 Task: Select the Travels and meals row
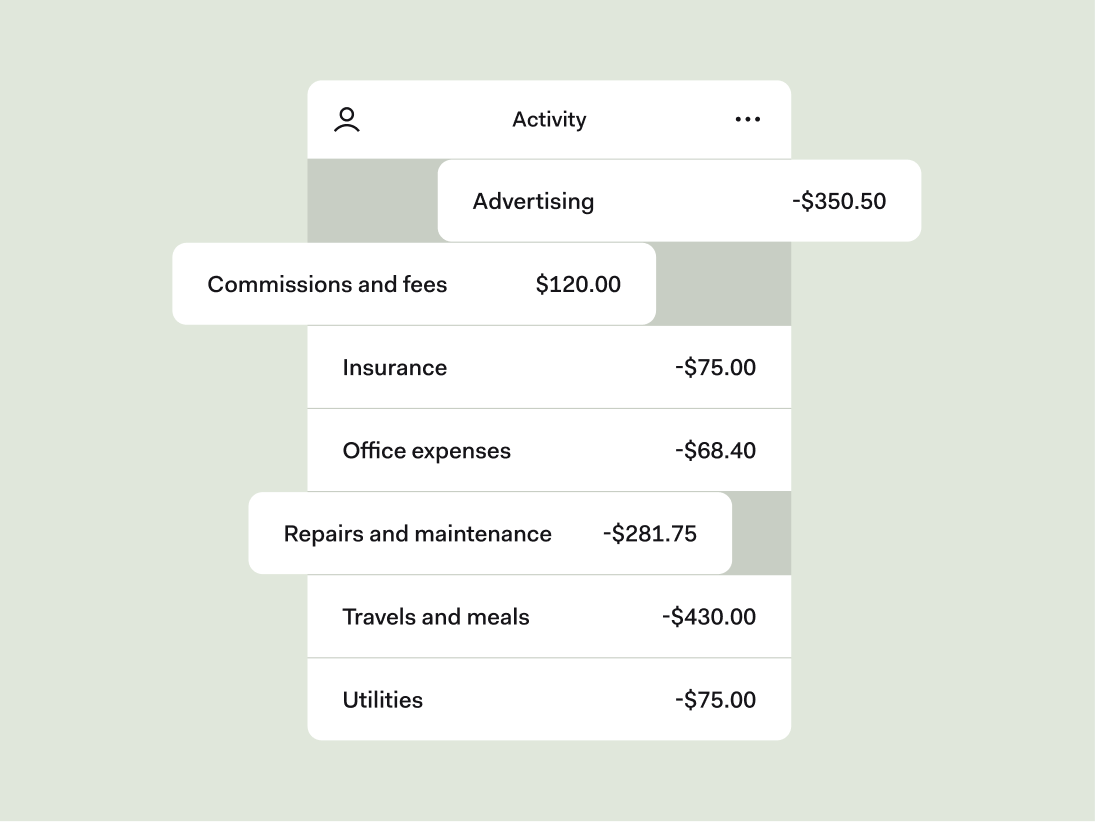pyautogui.click(x=549, y=616)
